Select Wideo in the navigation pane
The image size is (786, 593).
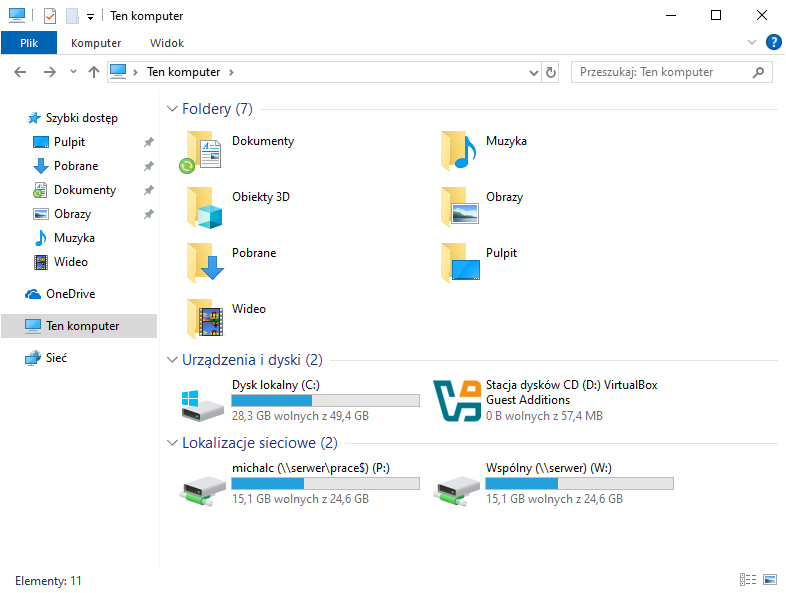tap(71, 262)
